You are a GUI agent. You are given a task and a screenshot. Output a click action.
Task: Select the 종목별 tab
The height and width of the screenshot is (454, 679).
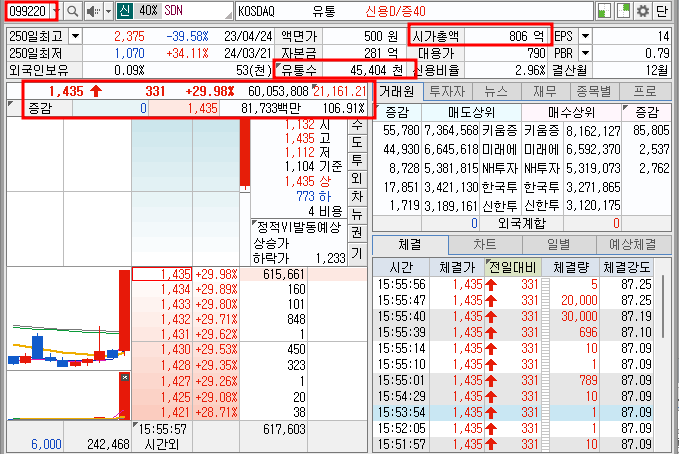pos(594,91)
